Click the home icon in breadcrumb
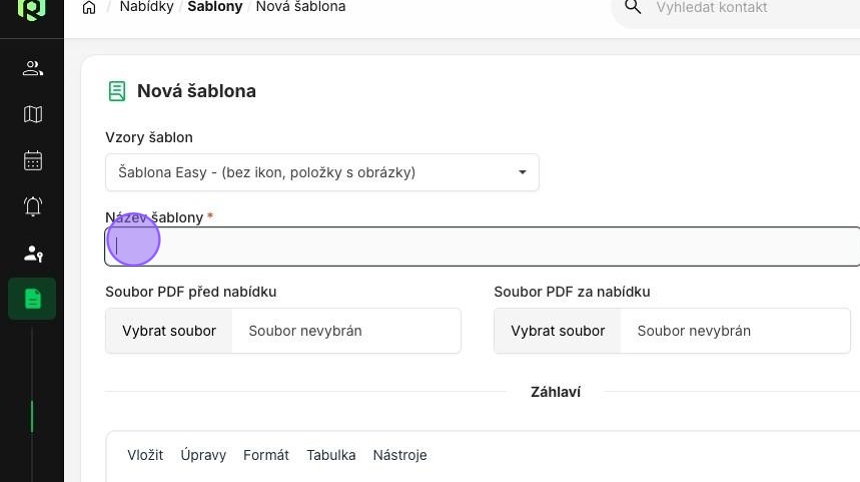The height and width of the screenshot is (482, 860). click(x=89, y=7)
